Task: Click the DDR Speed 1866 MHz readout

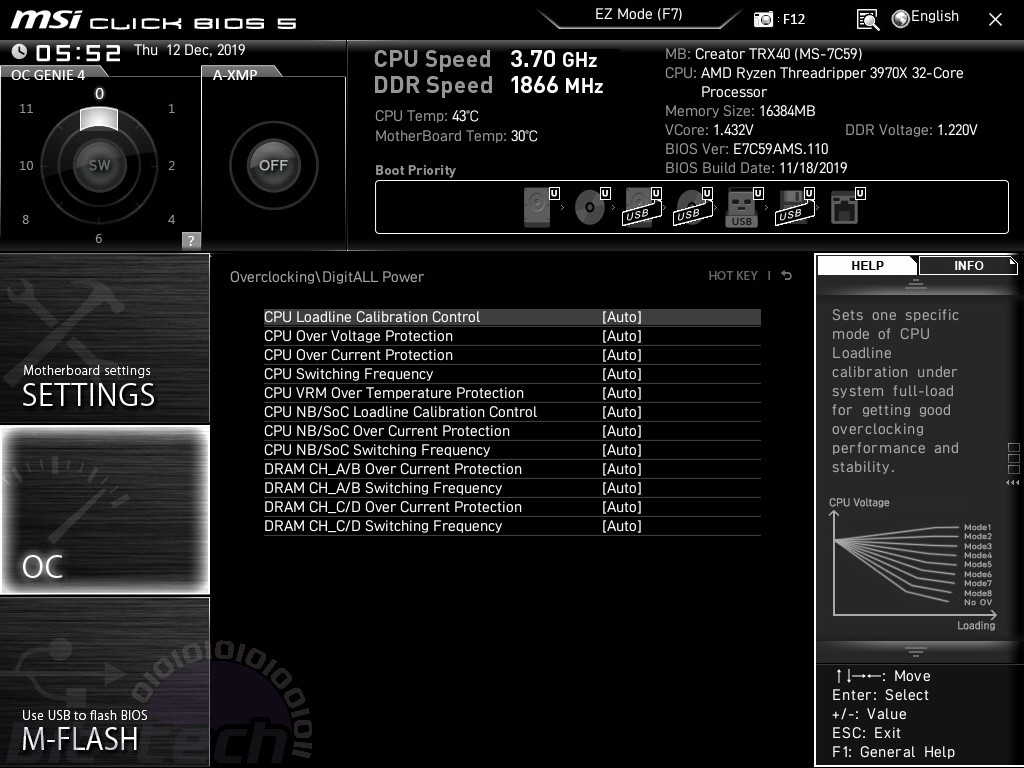Action: [488, 86]
